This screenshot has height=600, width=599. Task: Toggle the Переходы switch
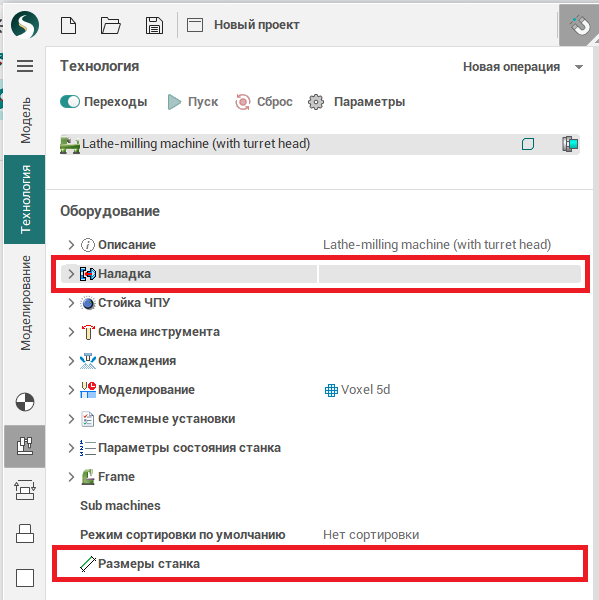(70, 102)
